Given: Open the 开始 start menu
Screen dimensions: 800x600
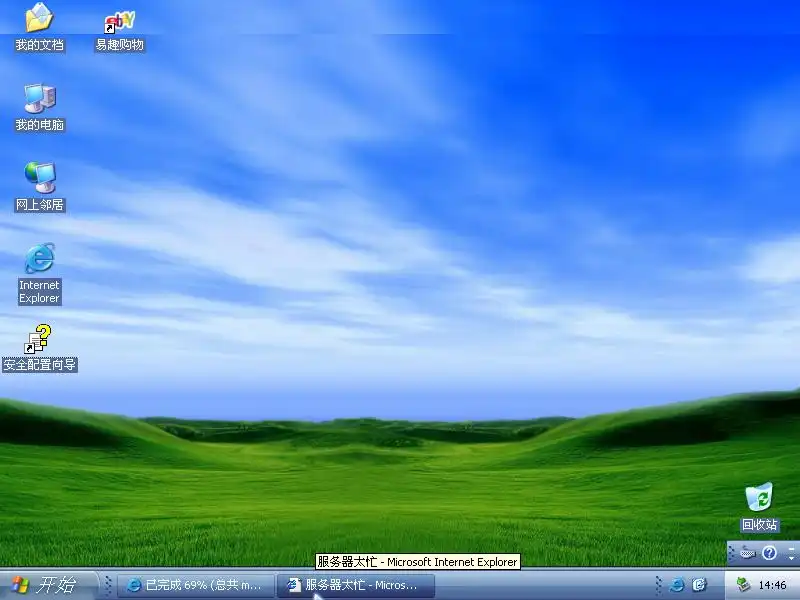Looking at the screenshot, I should click(48, 585).
